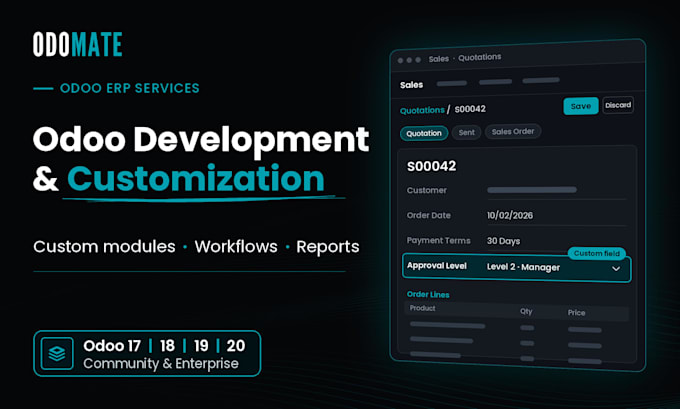Open the Quotations breadcrumb link

click(x=422, y=110)
